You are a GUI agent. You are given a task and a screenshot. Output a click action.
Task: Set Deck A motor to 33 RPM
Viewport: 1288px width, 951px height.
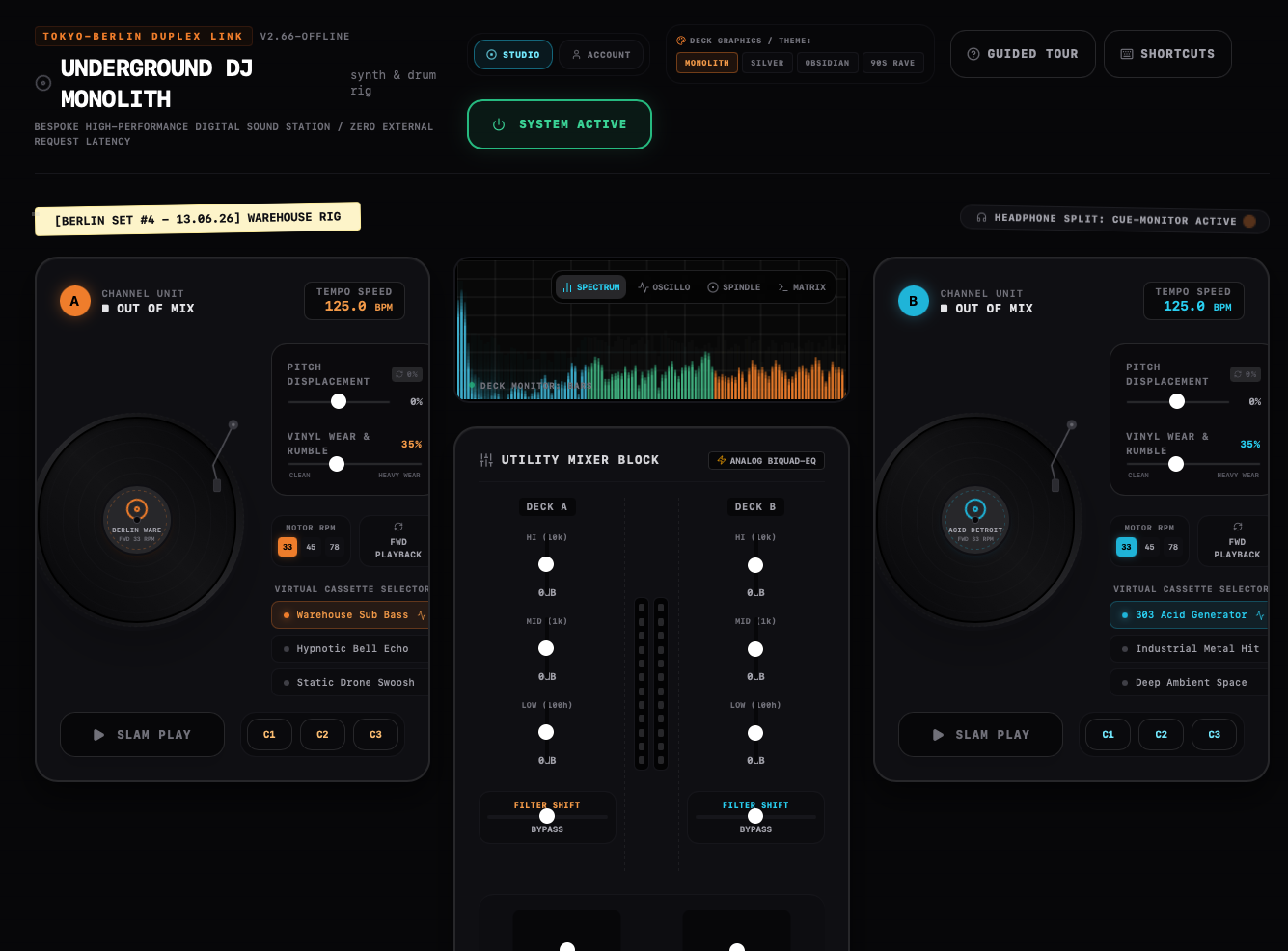288,547
